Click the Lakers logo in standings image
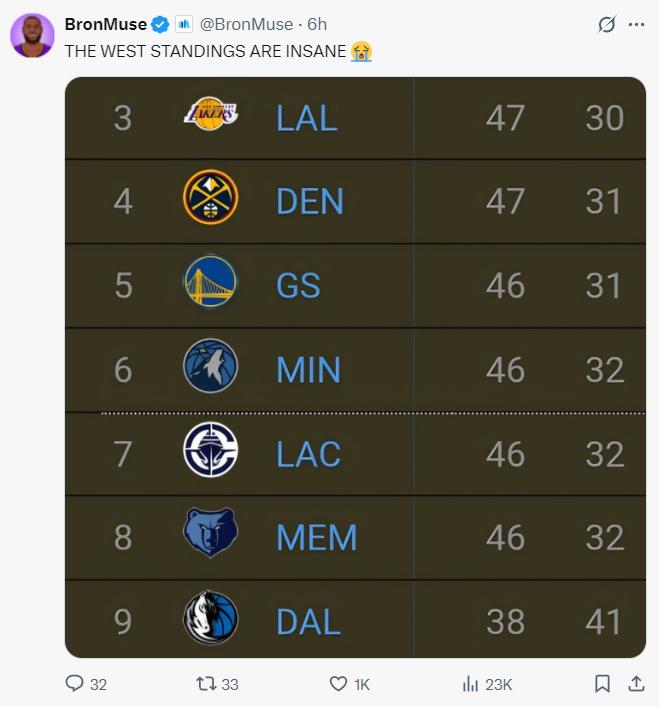659x706 pixels. 211,114
